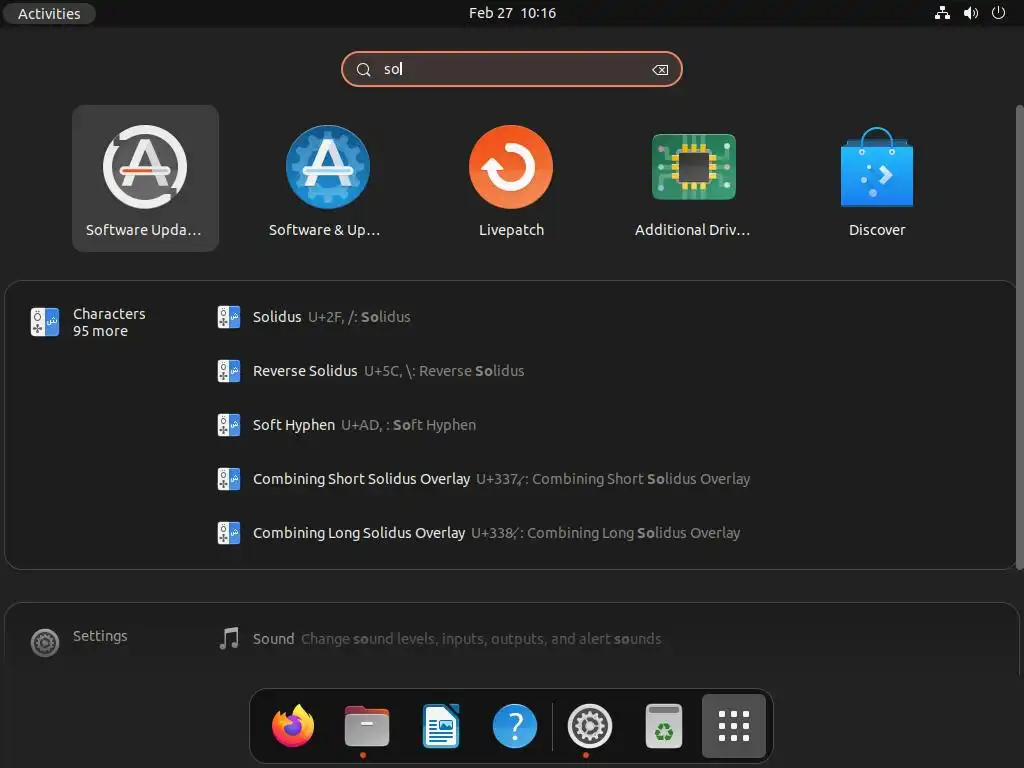The height and width of the screenshot is (768, 1024).
Task: Click the Activities button
Action: (x=49, y=13)
